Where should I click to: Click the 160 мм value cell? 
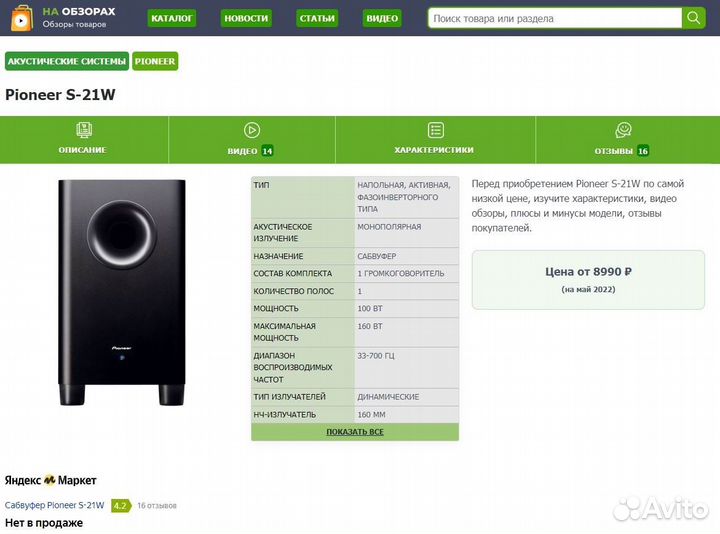pos(406,415)
